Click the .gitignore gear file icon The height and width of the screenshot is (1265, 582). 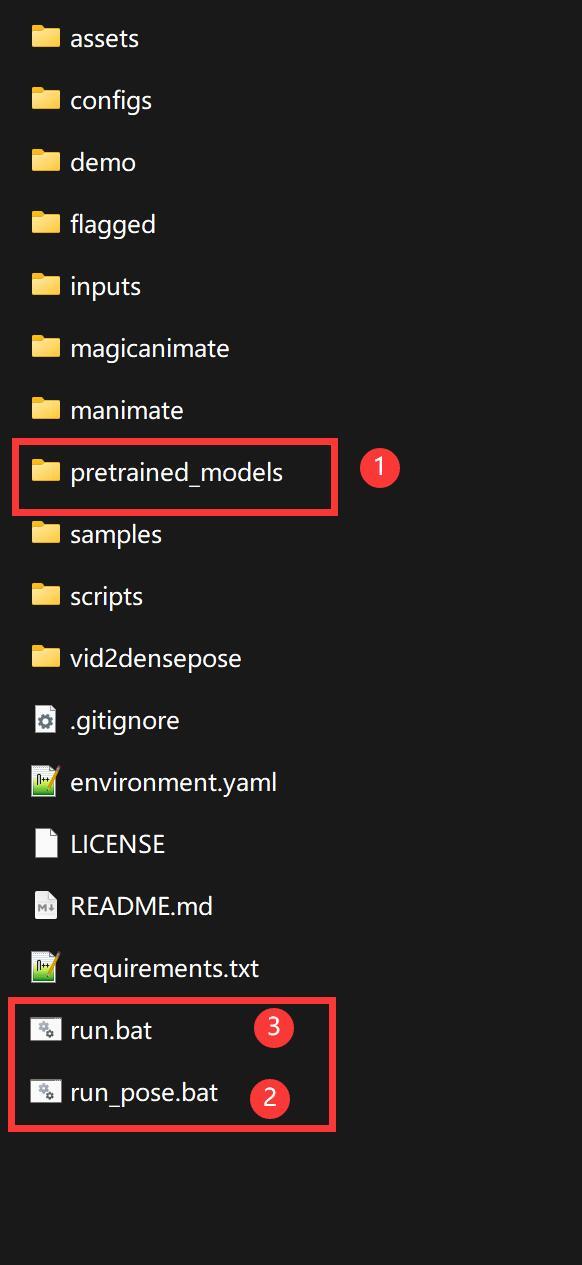click(46, 720)
